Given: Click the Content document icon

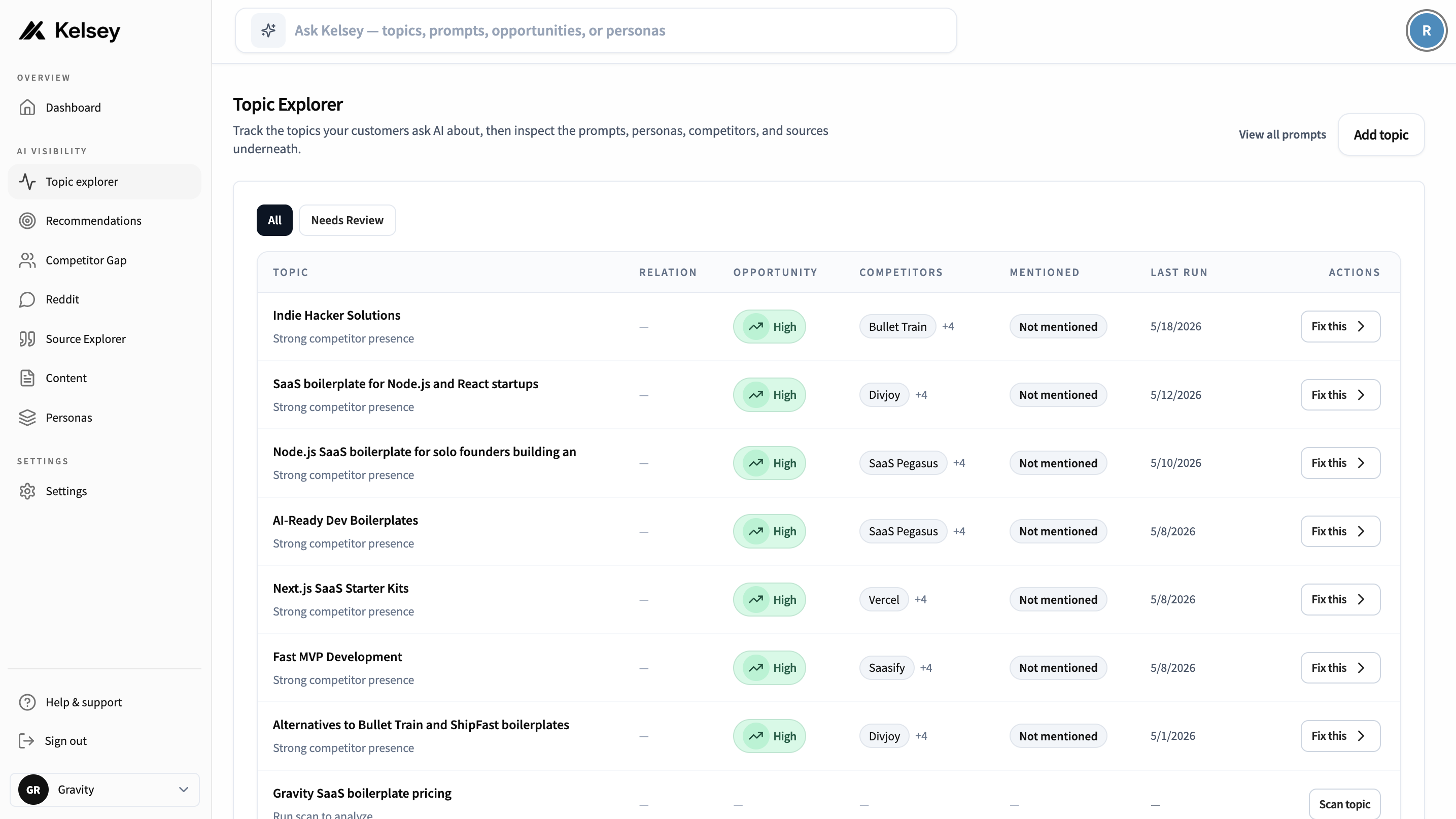Looking at the screenshot, I should 27,378.
